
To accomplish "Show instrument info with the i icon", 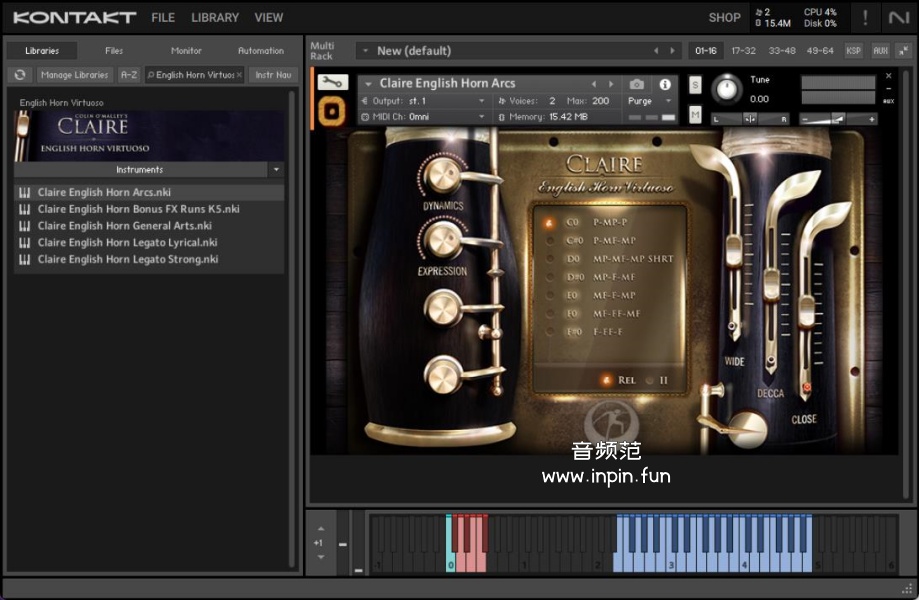I will pos(665,85).
